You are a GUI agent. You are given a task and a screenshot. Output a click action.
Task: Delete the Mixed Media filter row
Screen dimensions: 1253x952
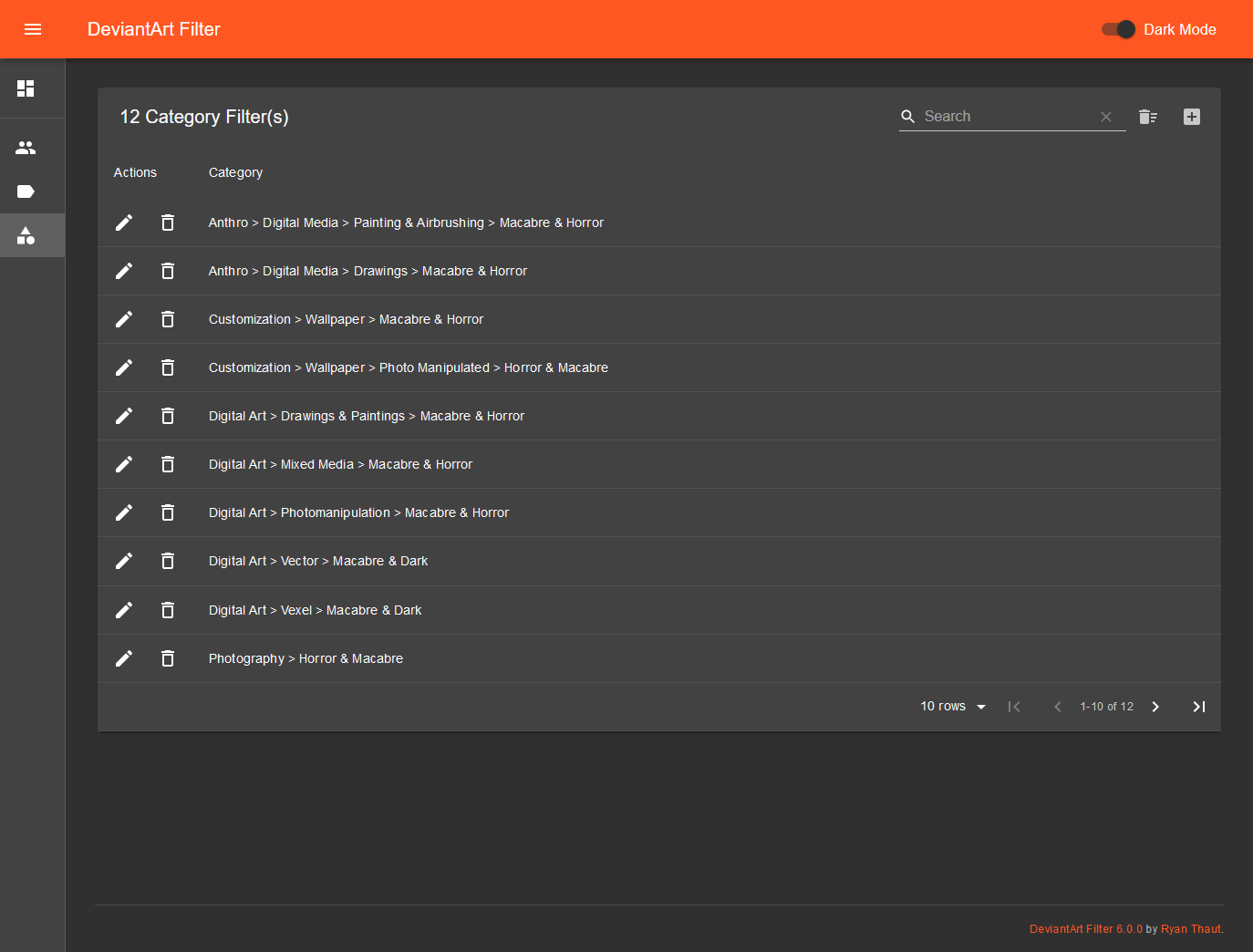168,464
